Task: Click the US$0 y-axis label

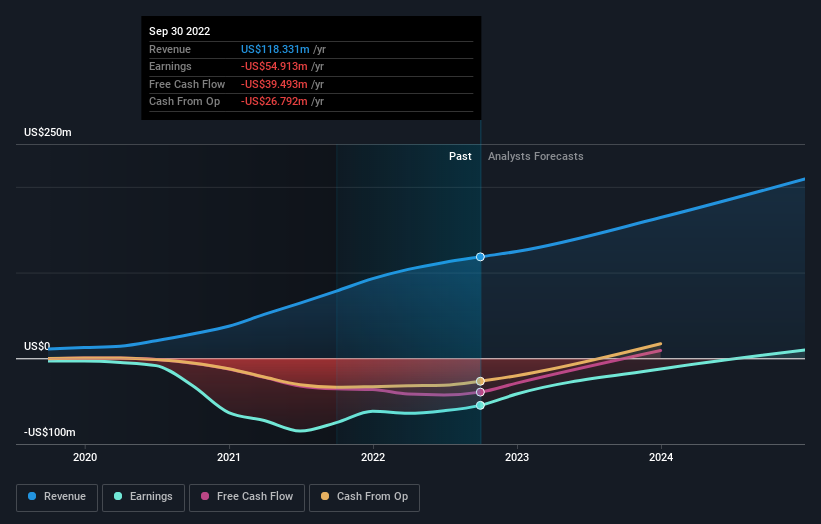Action: 37,347
